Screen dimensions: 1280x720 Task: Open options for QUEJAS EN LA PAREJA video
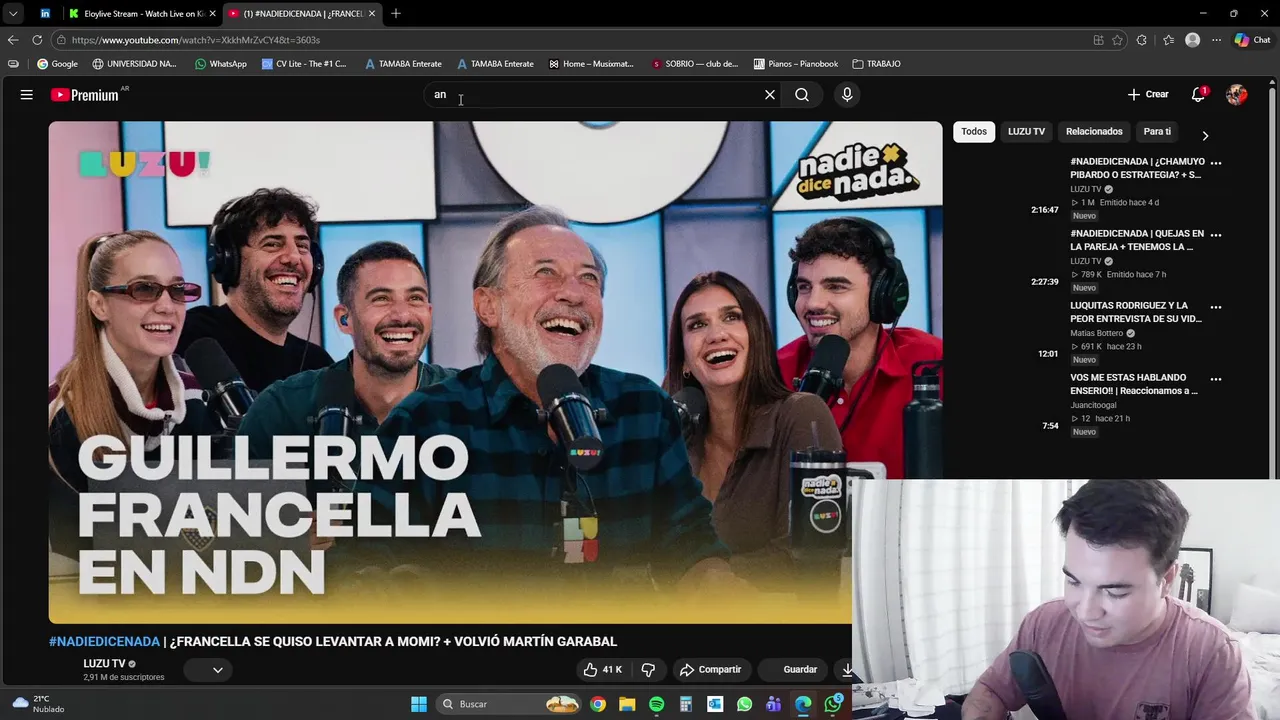pos(1216,235)
